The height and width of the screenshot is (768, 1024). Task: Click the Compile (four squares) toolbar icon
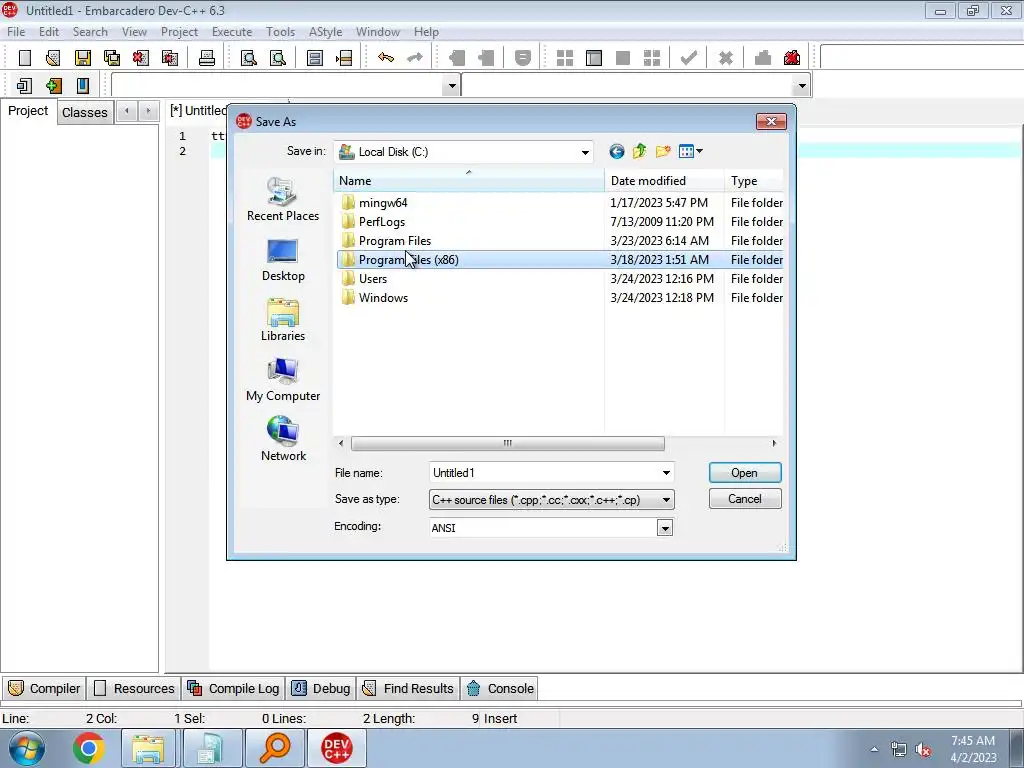click(x=565, y=58)
